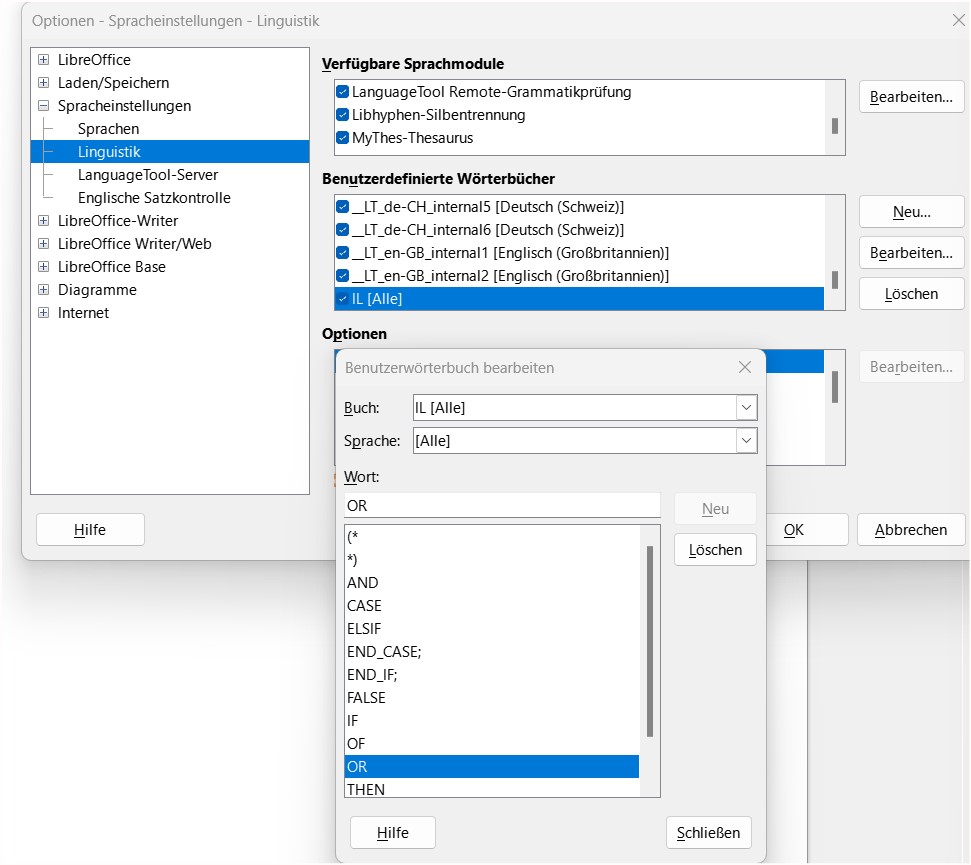Close the Optionen dialog window

click(x=958, y=20)
